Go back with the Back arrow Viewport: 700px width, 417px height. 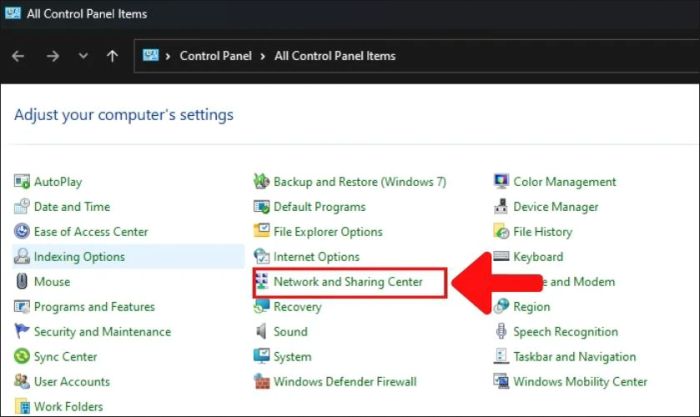click(x=18, y=56)
